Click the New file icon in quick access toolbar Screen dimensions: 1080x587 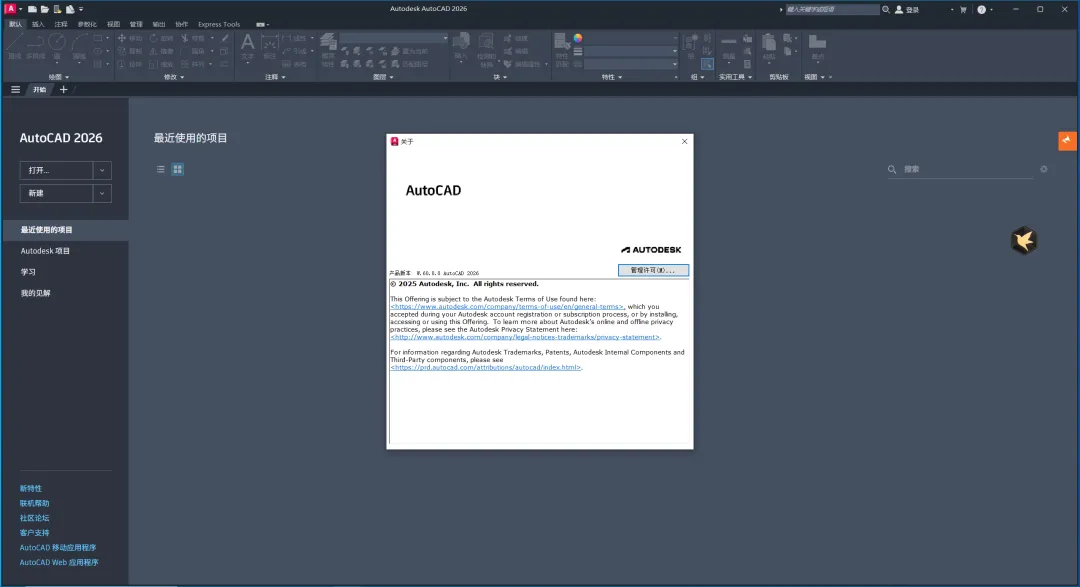tap(32, 9)
